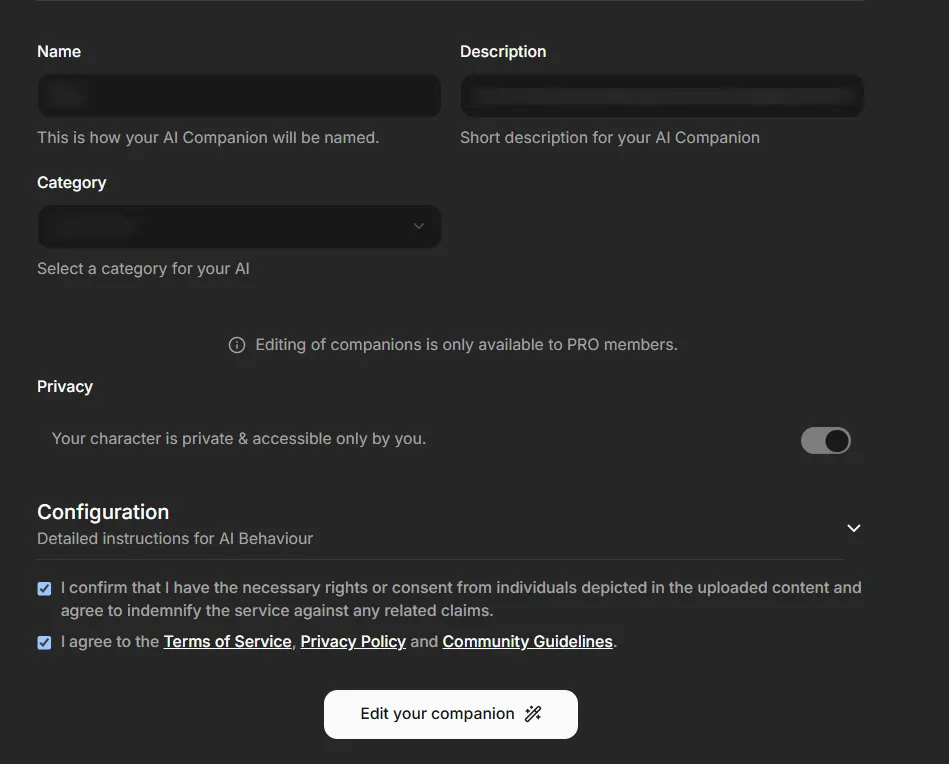Click the Name field label
The image size is (949, 764).
click(x=59, y=51)
